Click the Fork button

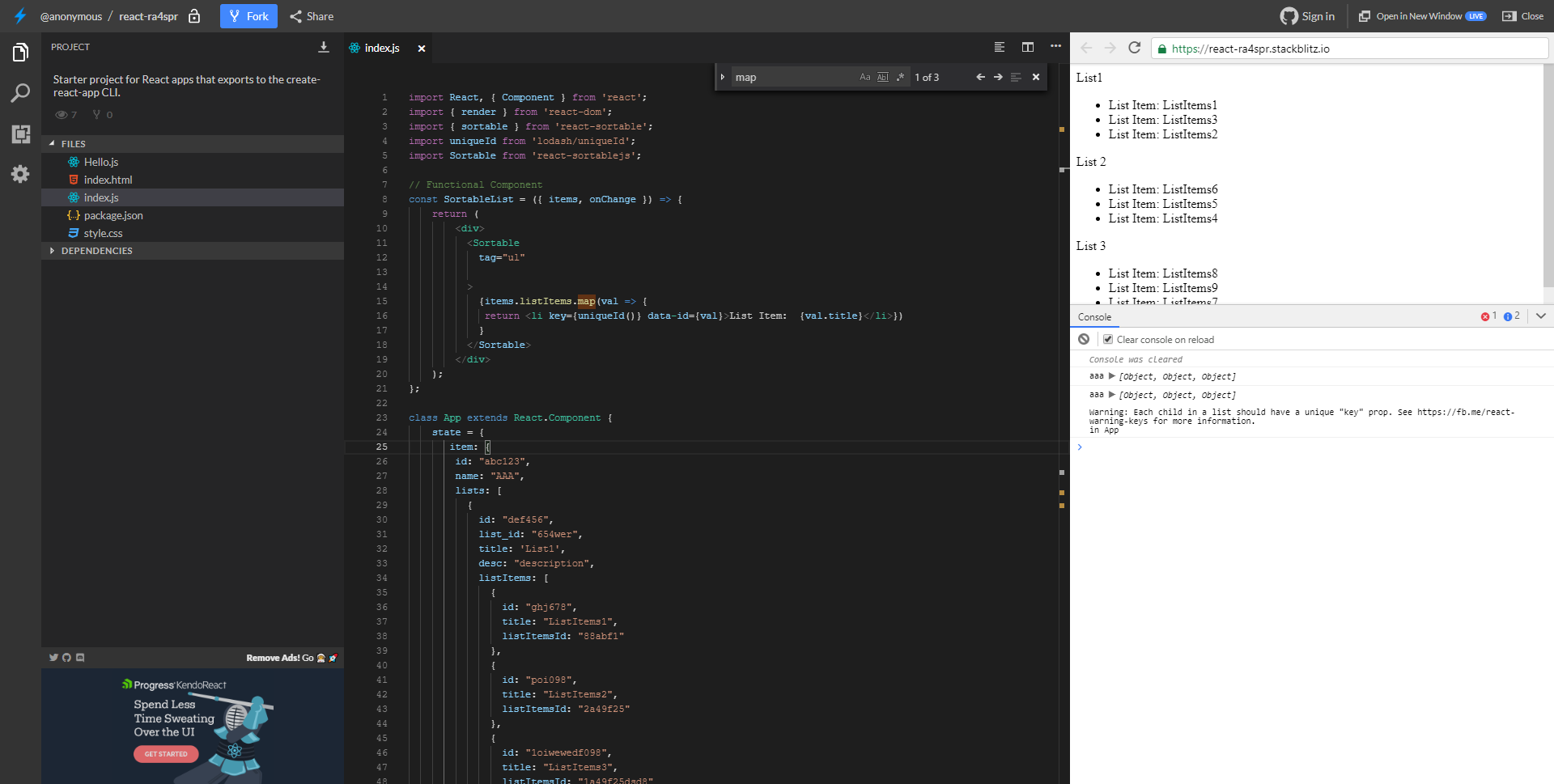pyautogui.click(x=248, y=16)
